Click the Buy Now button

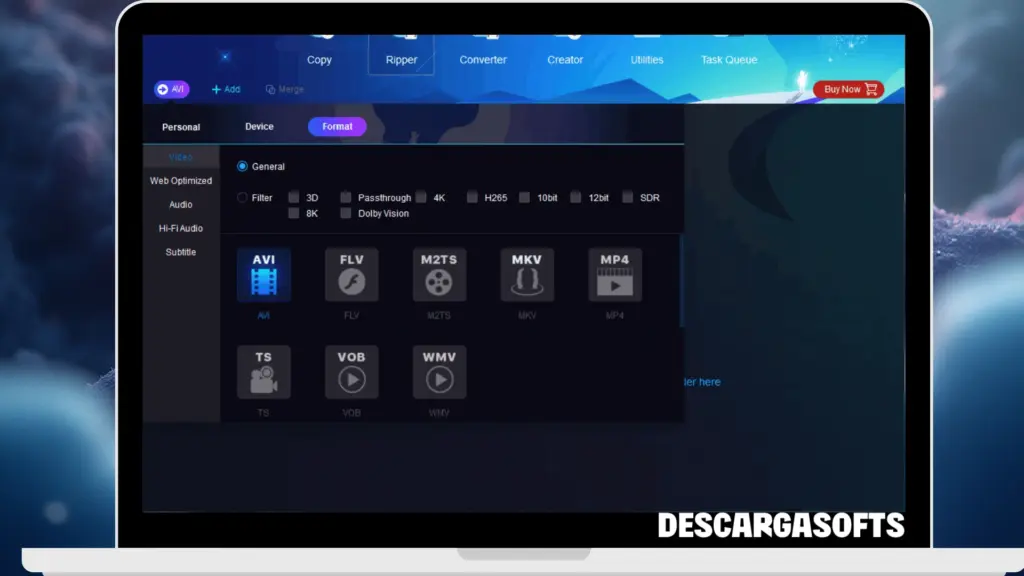(x=846, y=89)
